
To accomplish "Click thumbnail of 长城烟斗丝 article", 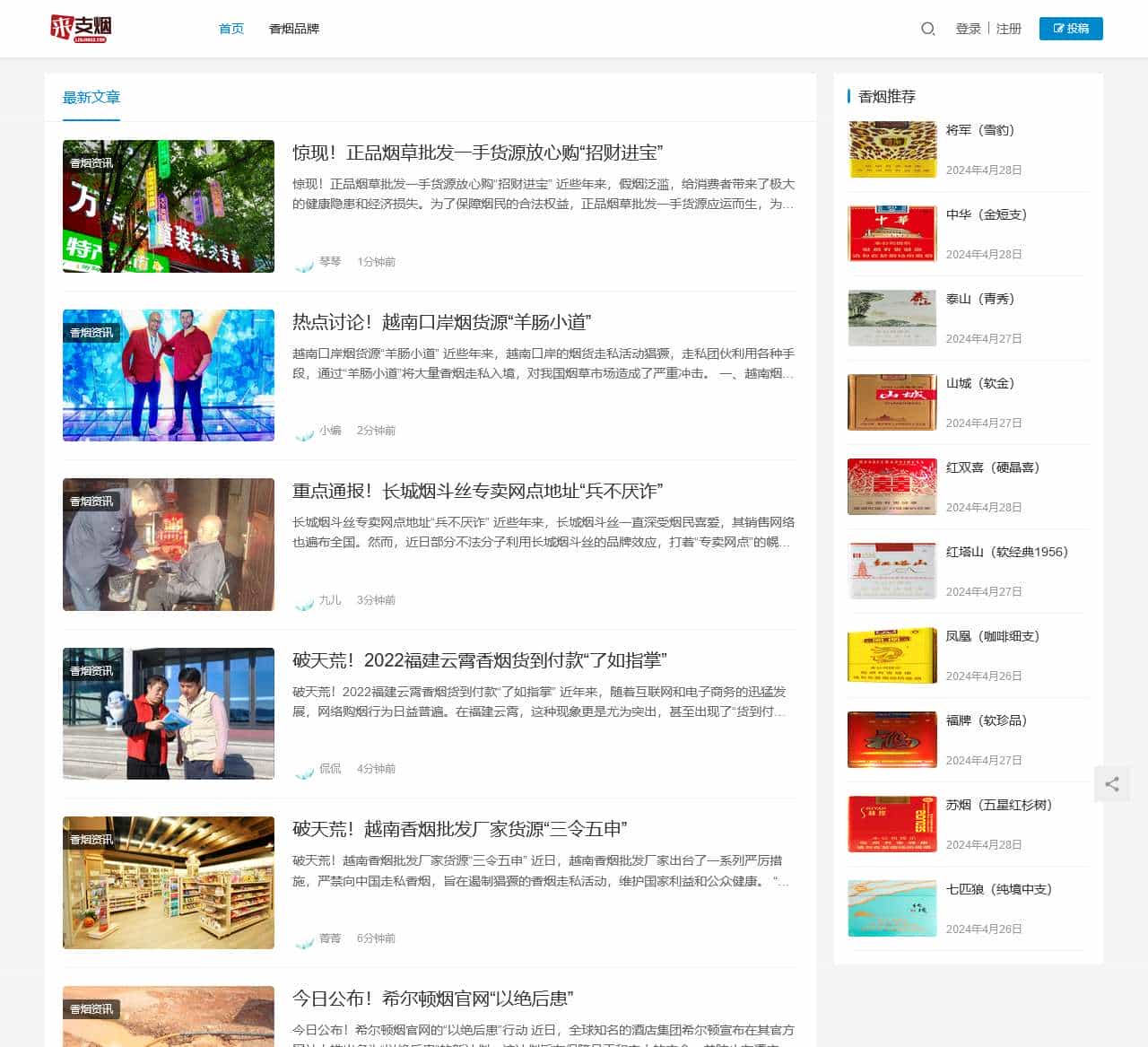I will coord(169,545).
